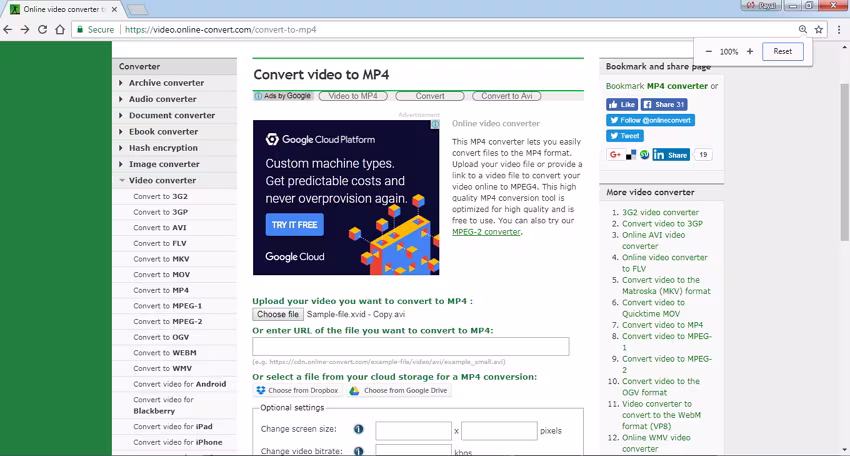Screen dimensions: 850x456
Task: Click the URL input field for conversion
Action: tap(410, 346)
